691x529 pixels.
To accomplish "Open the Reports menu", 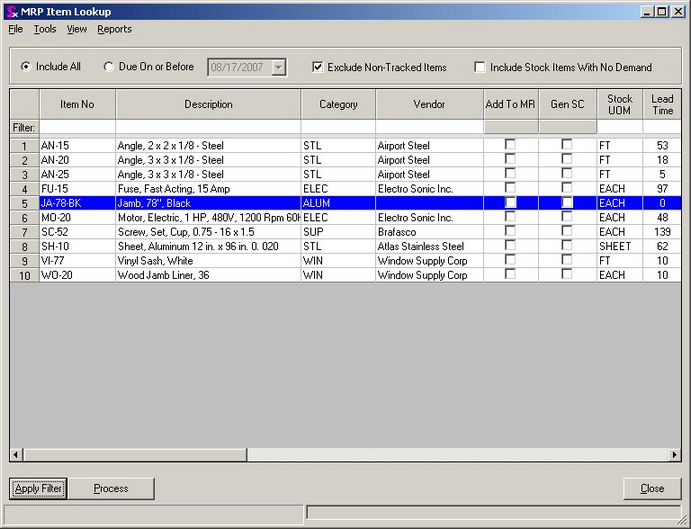I will coord(114,29).
